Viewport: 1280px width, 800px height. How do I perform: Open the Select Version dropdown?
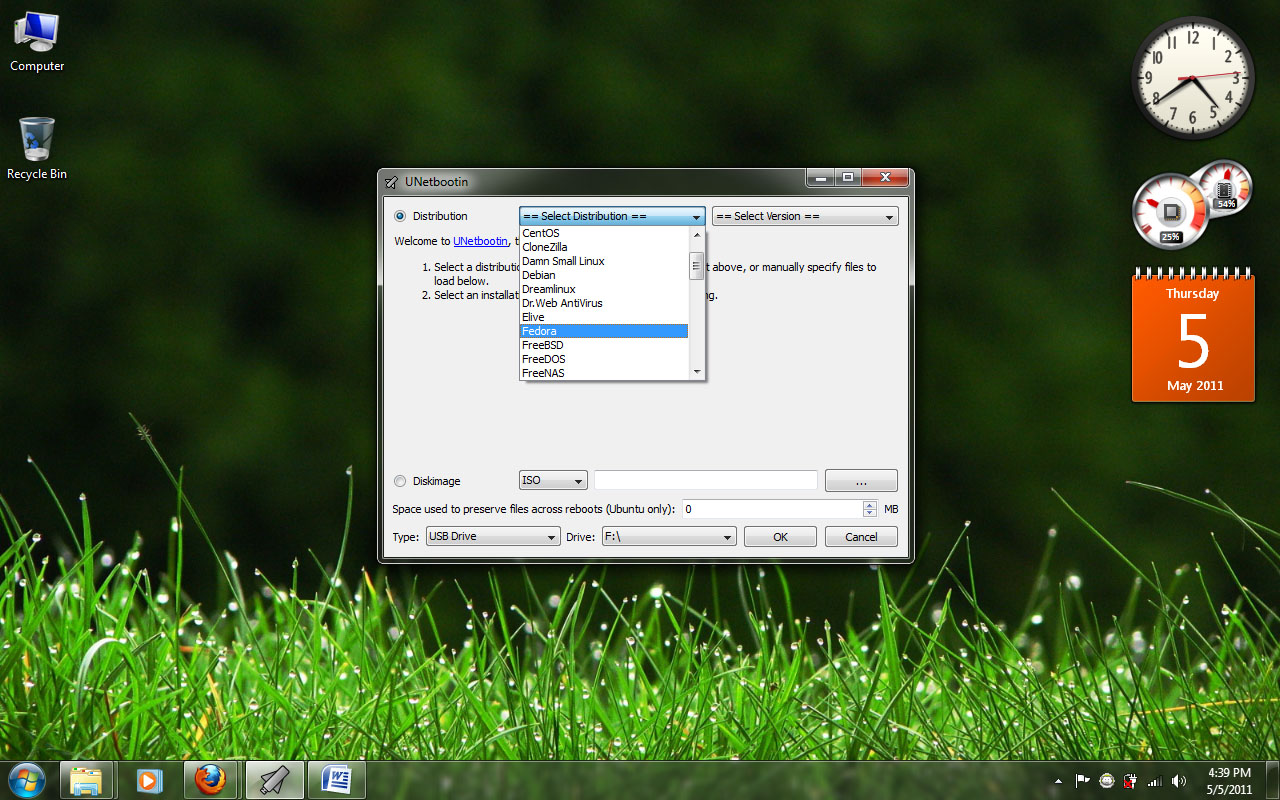pos(805,216)
